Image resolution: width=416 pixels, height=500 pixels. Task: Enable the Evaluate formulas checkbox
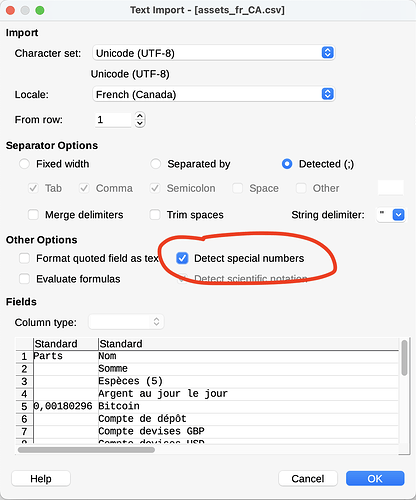coord(24,279)
